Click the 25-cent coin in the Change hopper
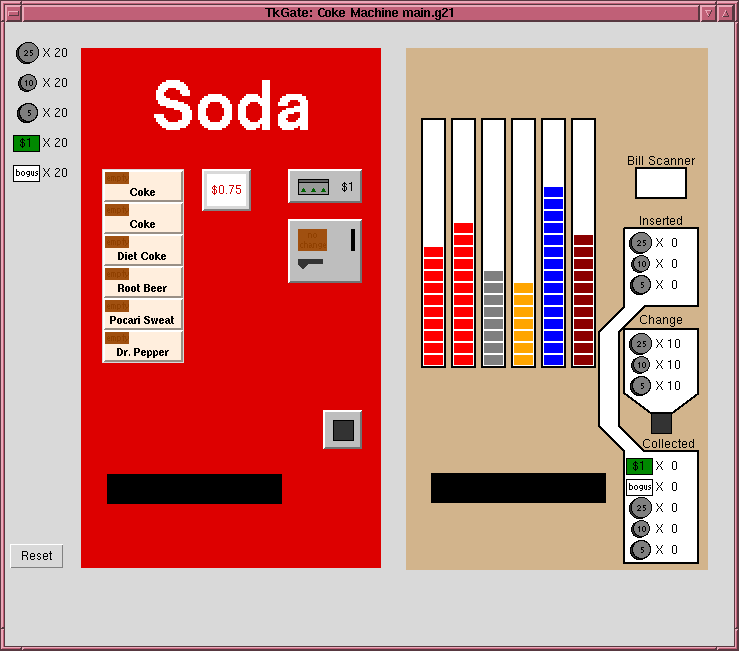The width and height of the screenshot is (739, 651). click(641, 344)
